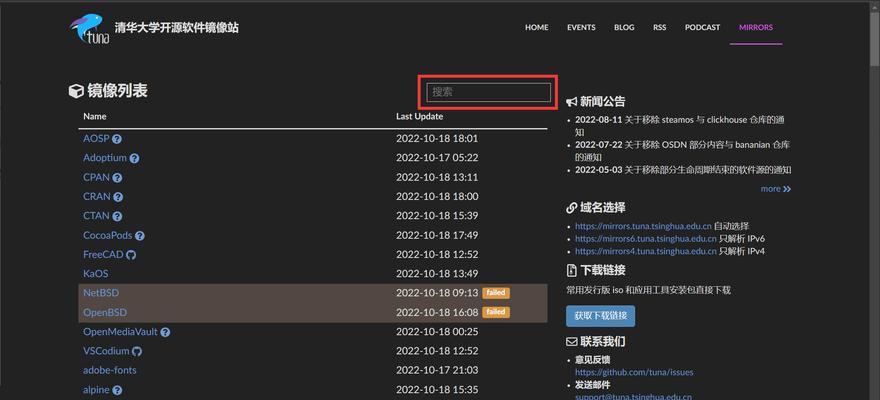Open the 2022-07-22 OSDN removal notice
The image size is (880, 400).
[682, 151]
